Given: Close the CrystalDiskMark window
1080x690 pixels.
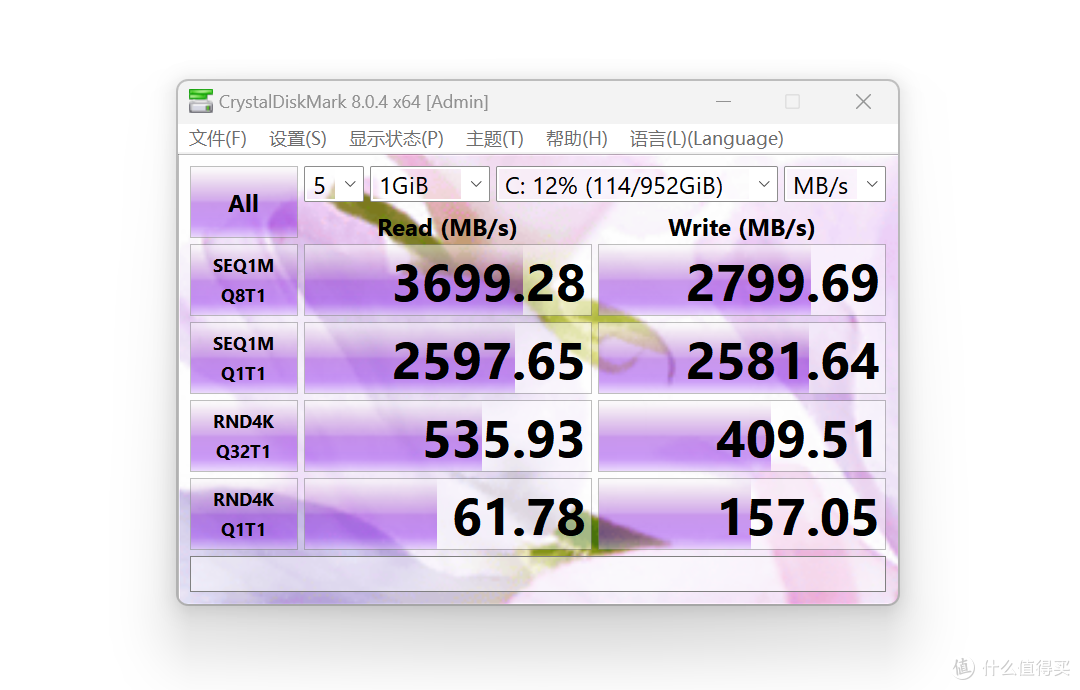Looking at the screenshot, I should [863, 102].
